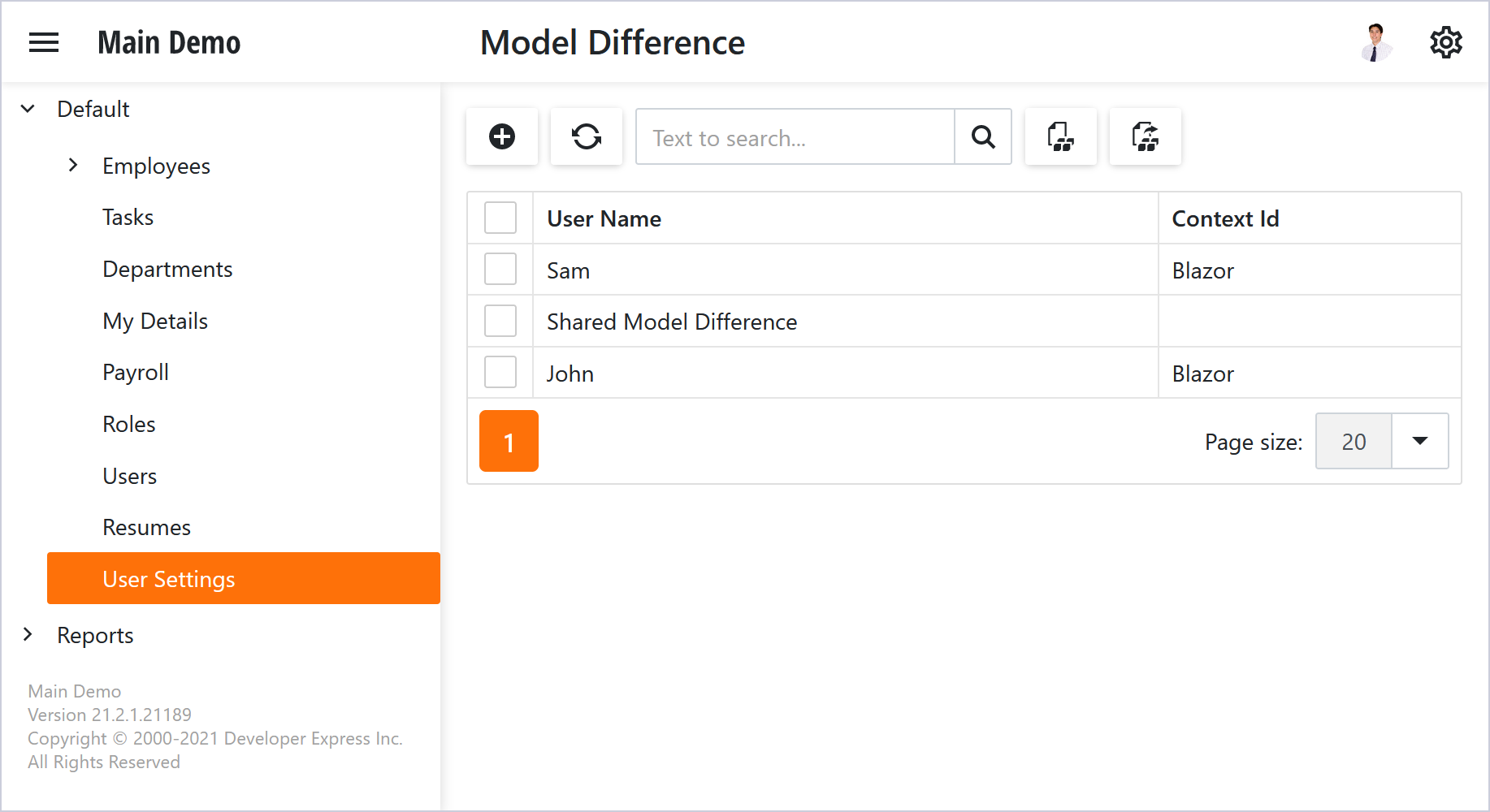Go to Payroll navigation item
The width and height of the screenshot is (1490, 812).
(x=136, y=372)
